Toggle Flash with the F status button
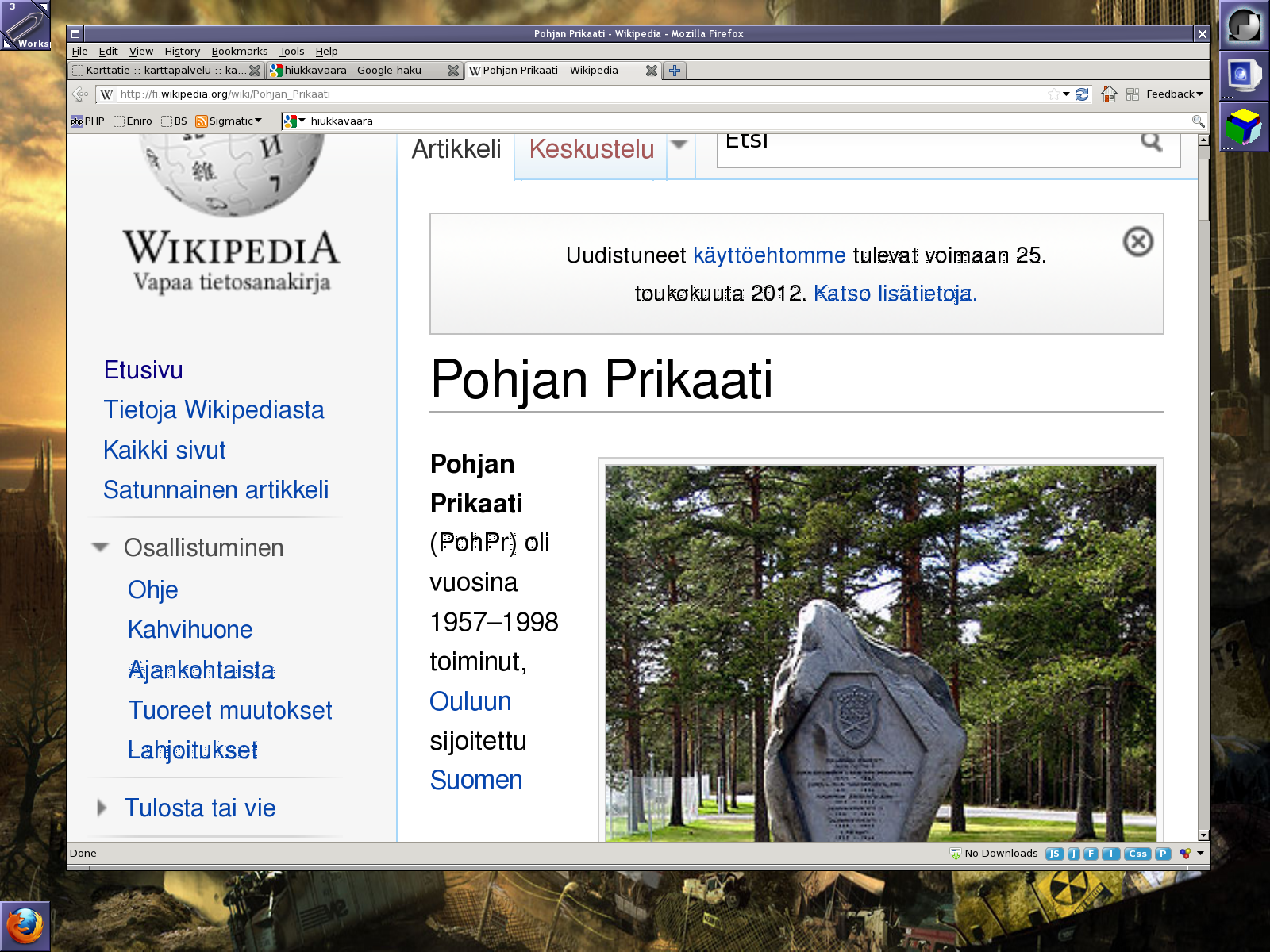Image resolution: width=1270 pixels, height=952 pixels. pyautogui.click(x=1091, y=854)
